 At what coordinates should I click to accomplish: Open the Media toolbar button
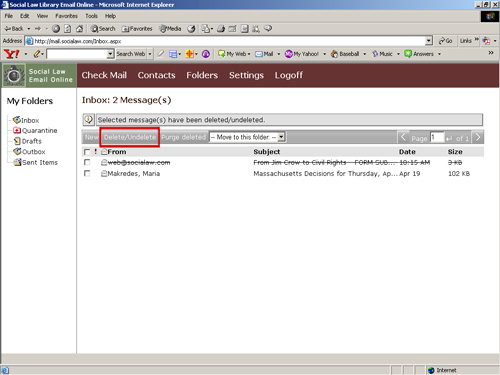[170, 29]
